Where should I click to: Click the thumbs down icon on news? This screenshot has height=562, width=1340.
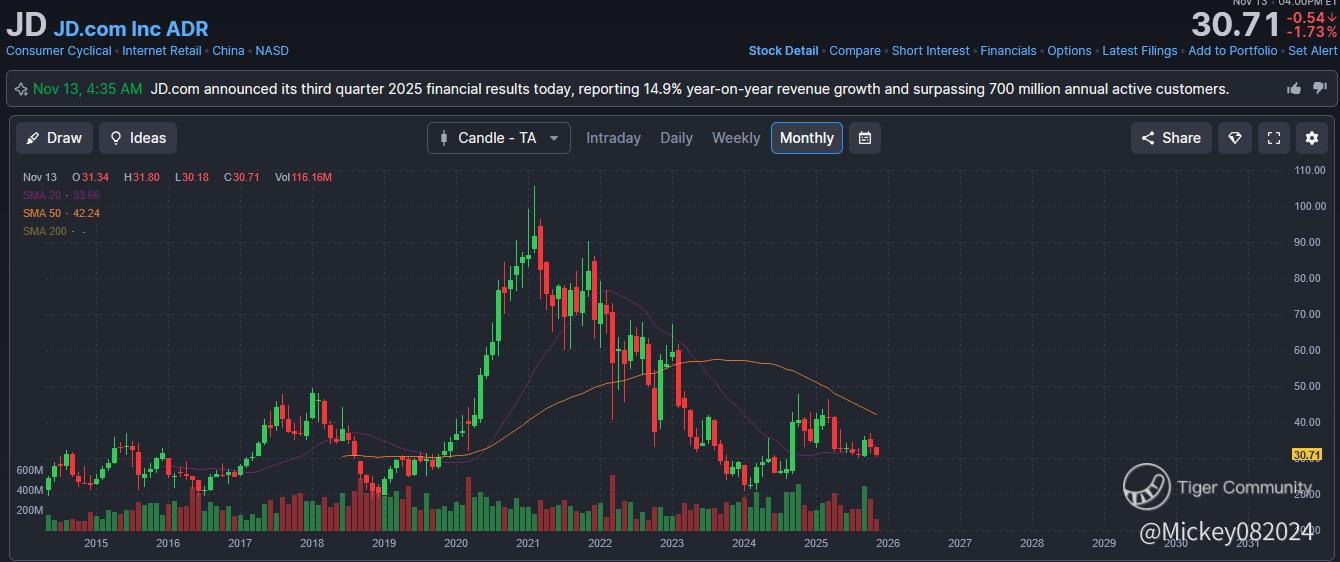(1319, 89)
